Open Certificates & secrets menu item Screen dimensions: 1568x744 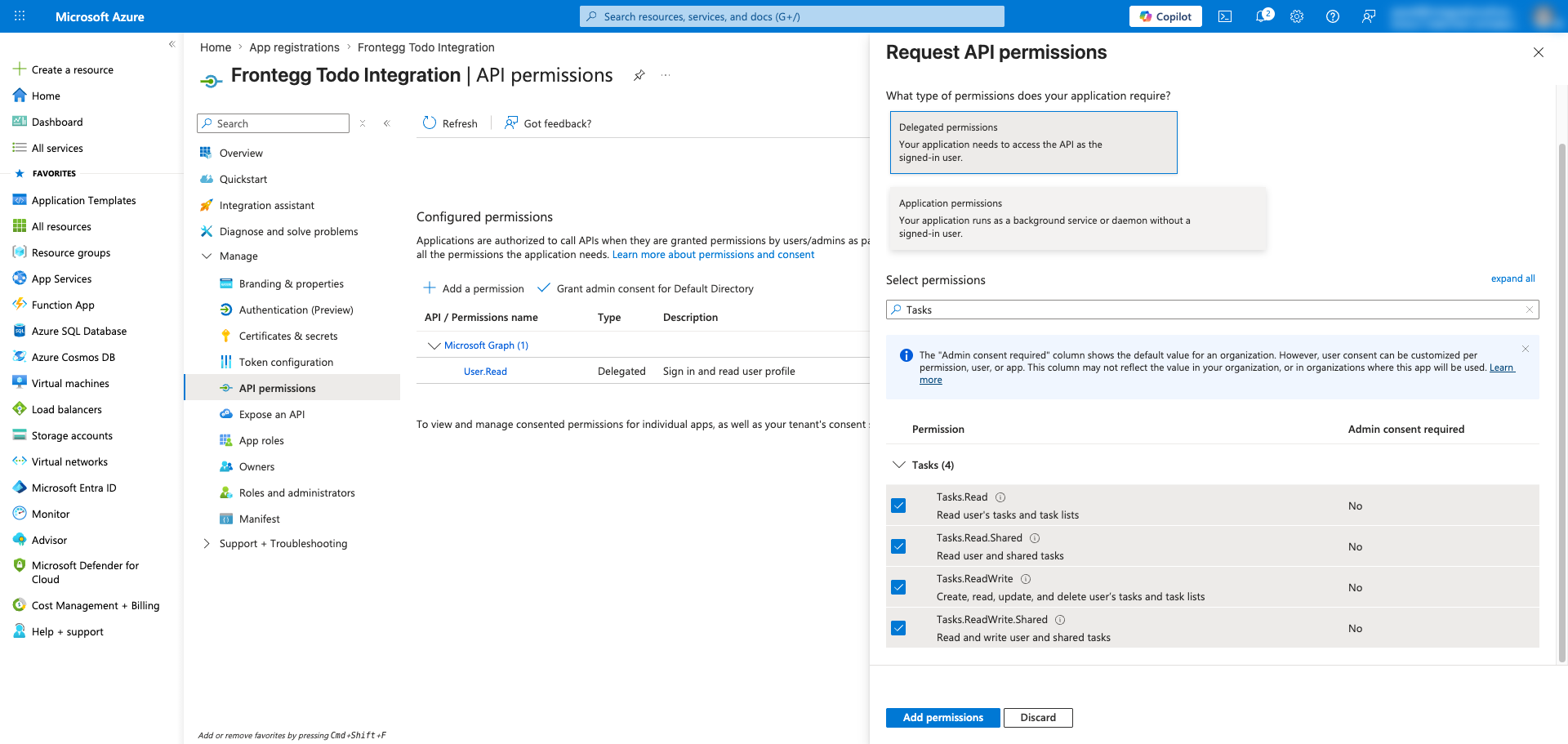288,336
